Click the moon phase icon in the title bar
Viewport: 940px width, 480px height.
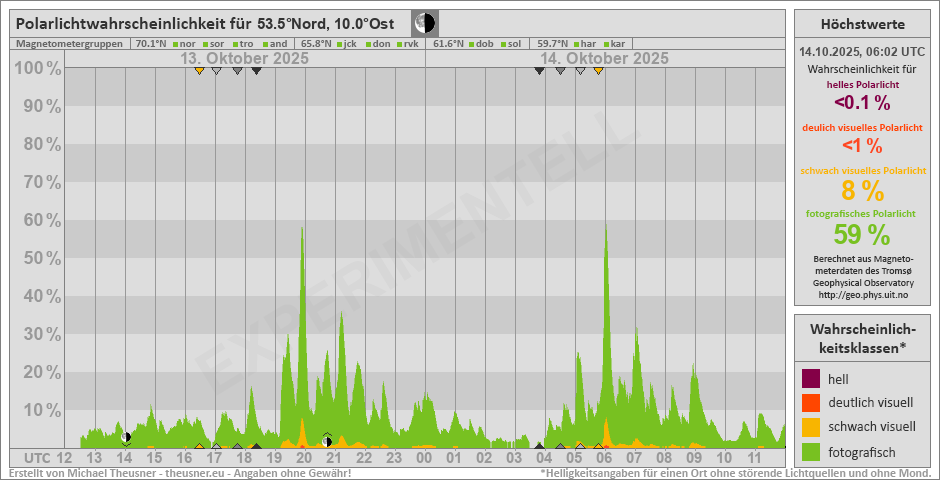click(x=424, y=23)
